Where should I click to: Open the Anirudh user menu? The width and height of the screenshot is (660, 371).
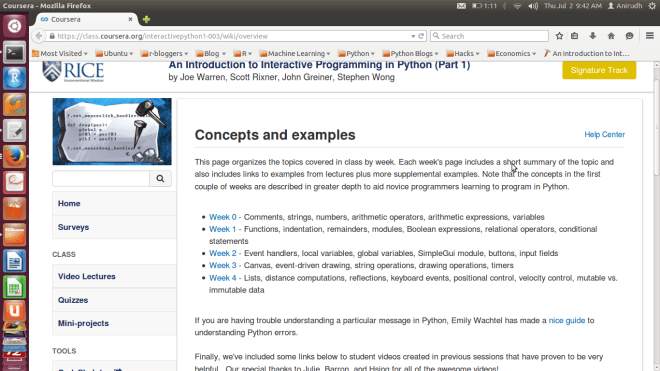click(625, 6)
